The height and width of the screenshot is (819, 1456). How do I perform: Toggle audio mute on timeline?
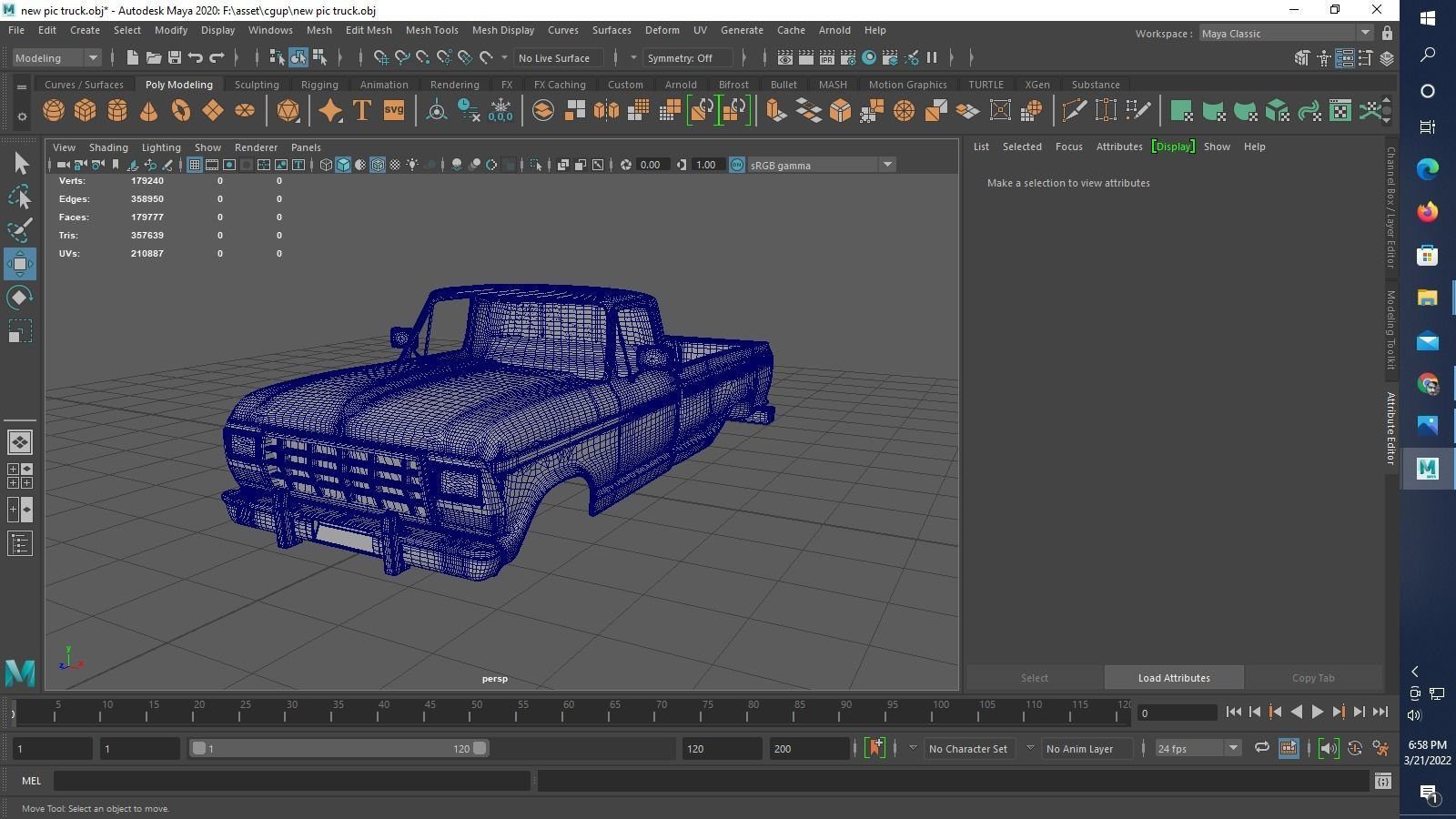1329,748
